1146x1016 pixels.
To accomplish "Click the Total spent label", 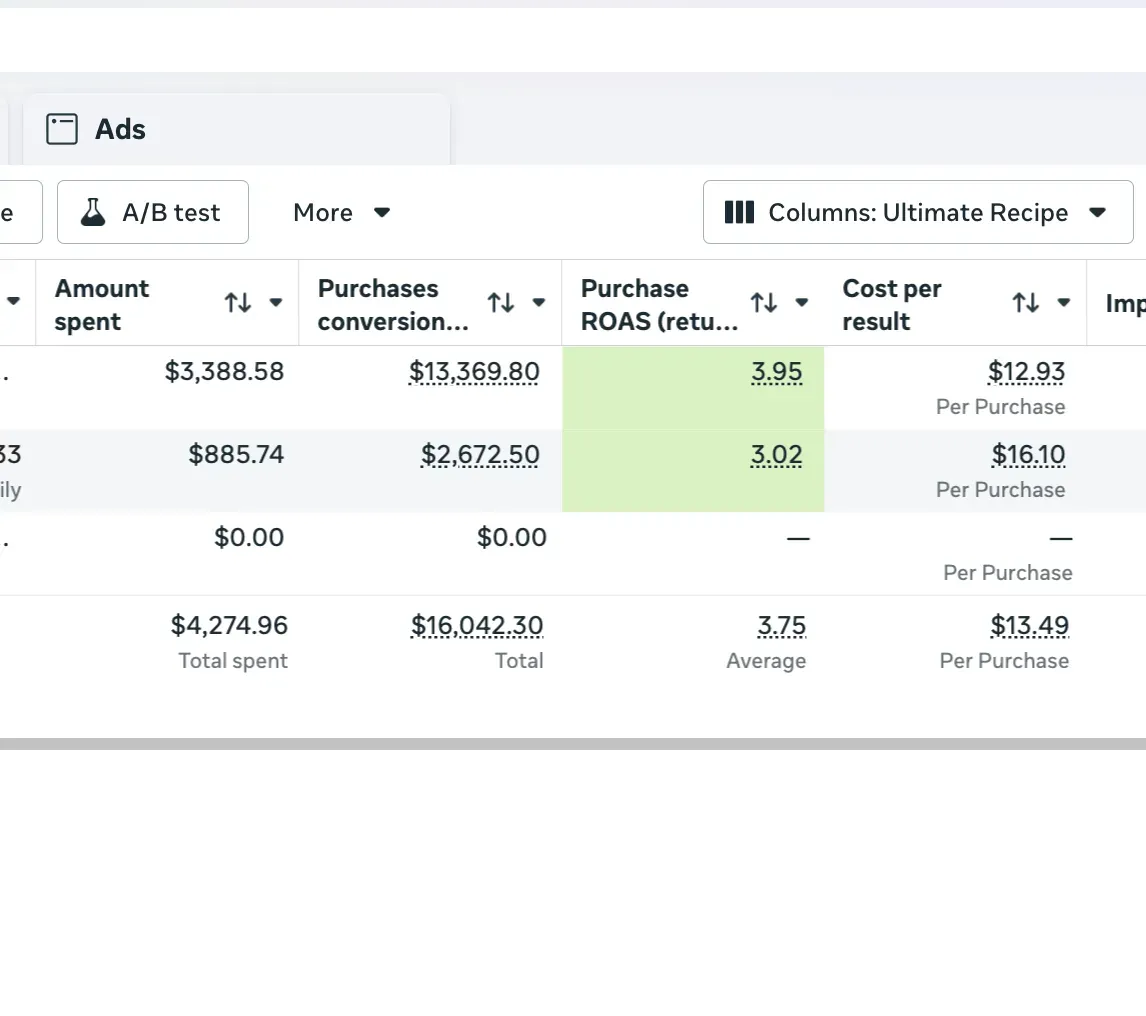I will pyautogui.click(x=233, y=661).
